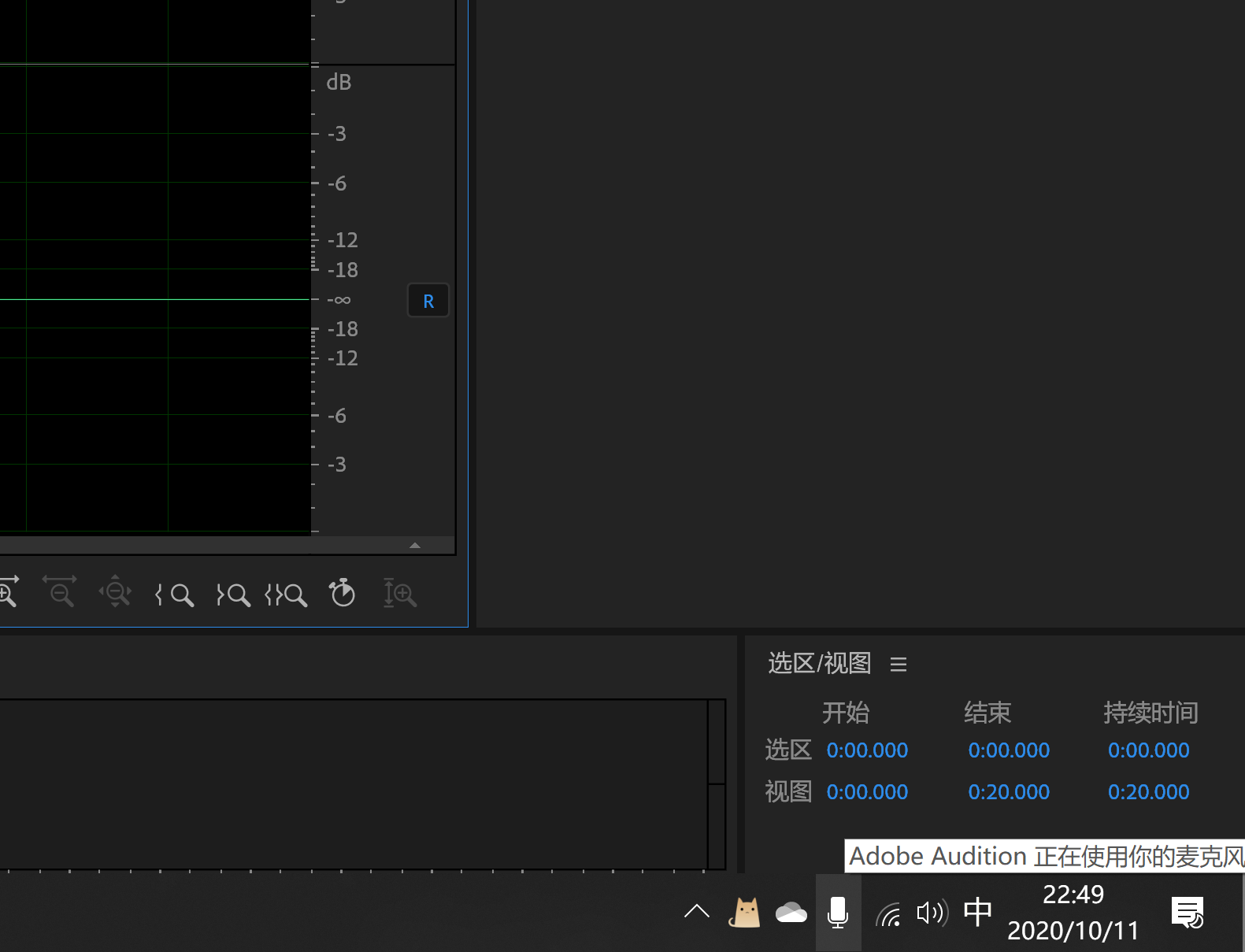
Task: Click inside the level meter panel
Action: [354, 783]
